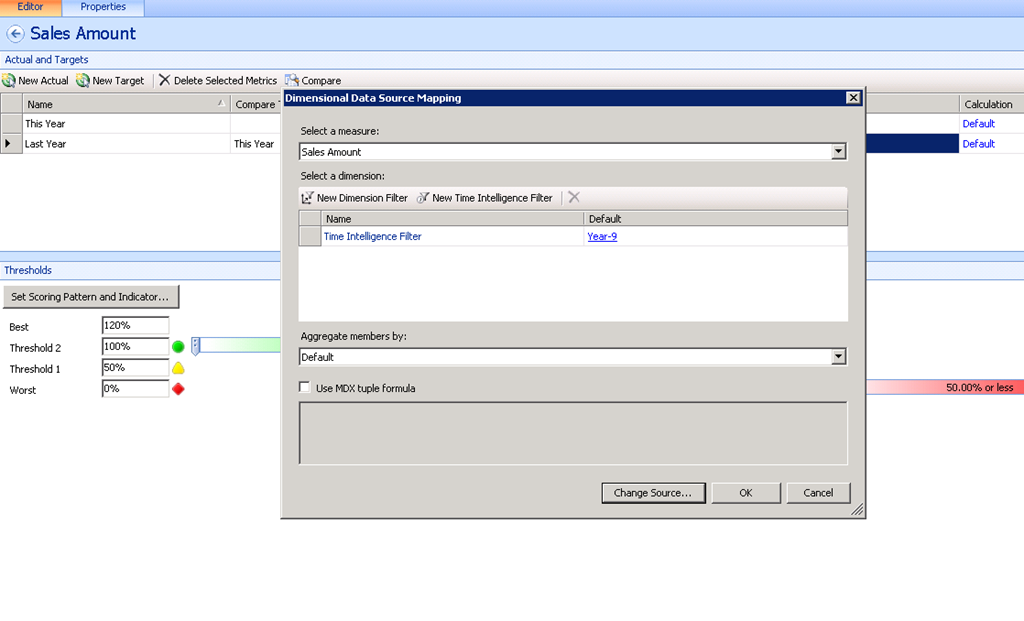Sort metrics by the Name column header
The image size is (1024, 621).
(x=126, y=104)
